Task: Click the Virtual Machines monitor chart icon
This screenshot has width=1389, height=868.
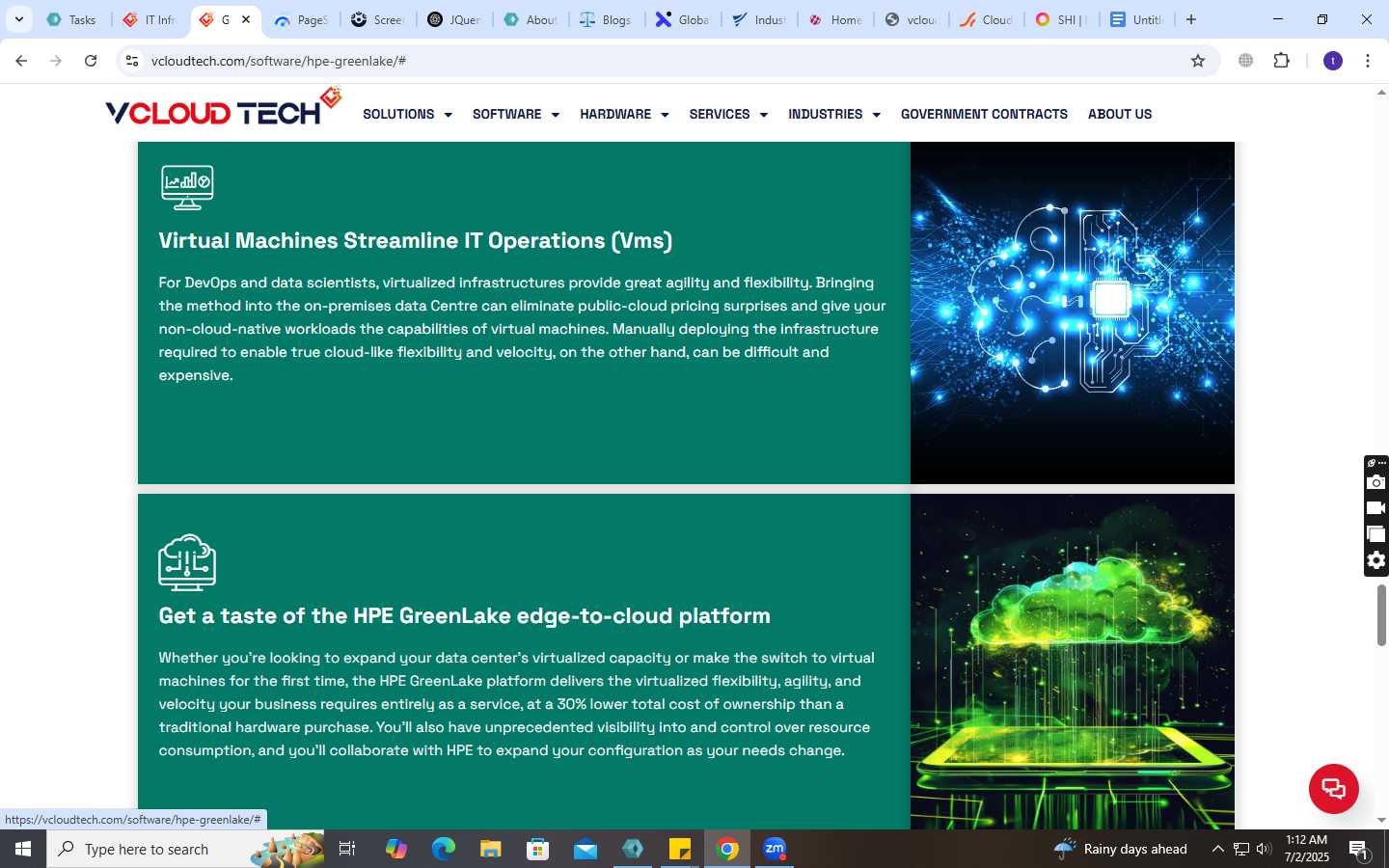Action: 187,187
